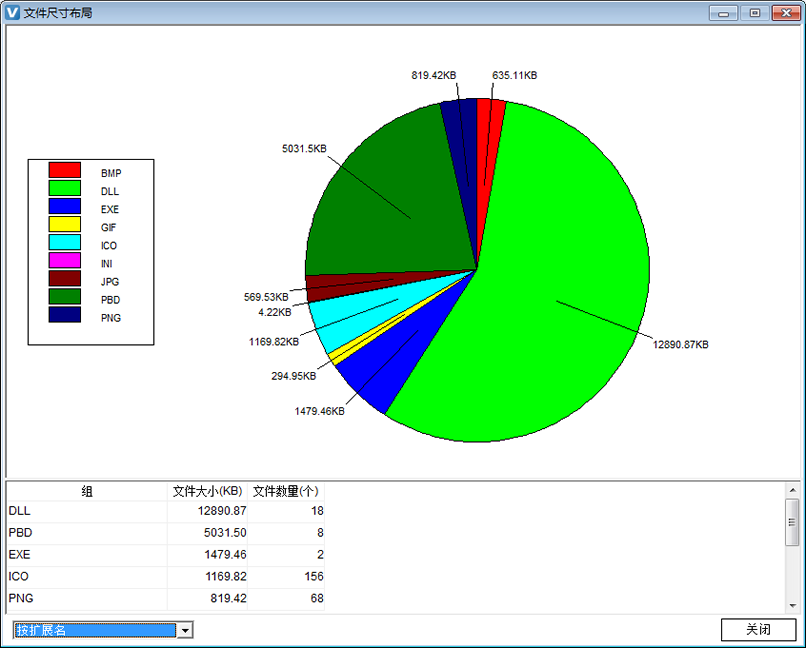Click the 文件大小(KB) column header
Viewport: 806px width, 648px height.
207,491
